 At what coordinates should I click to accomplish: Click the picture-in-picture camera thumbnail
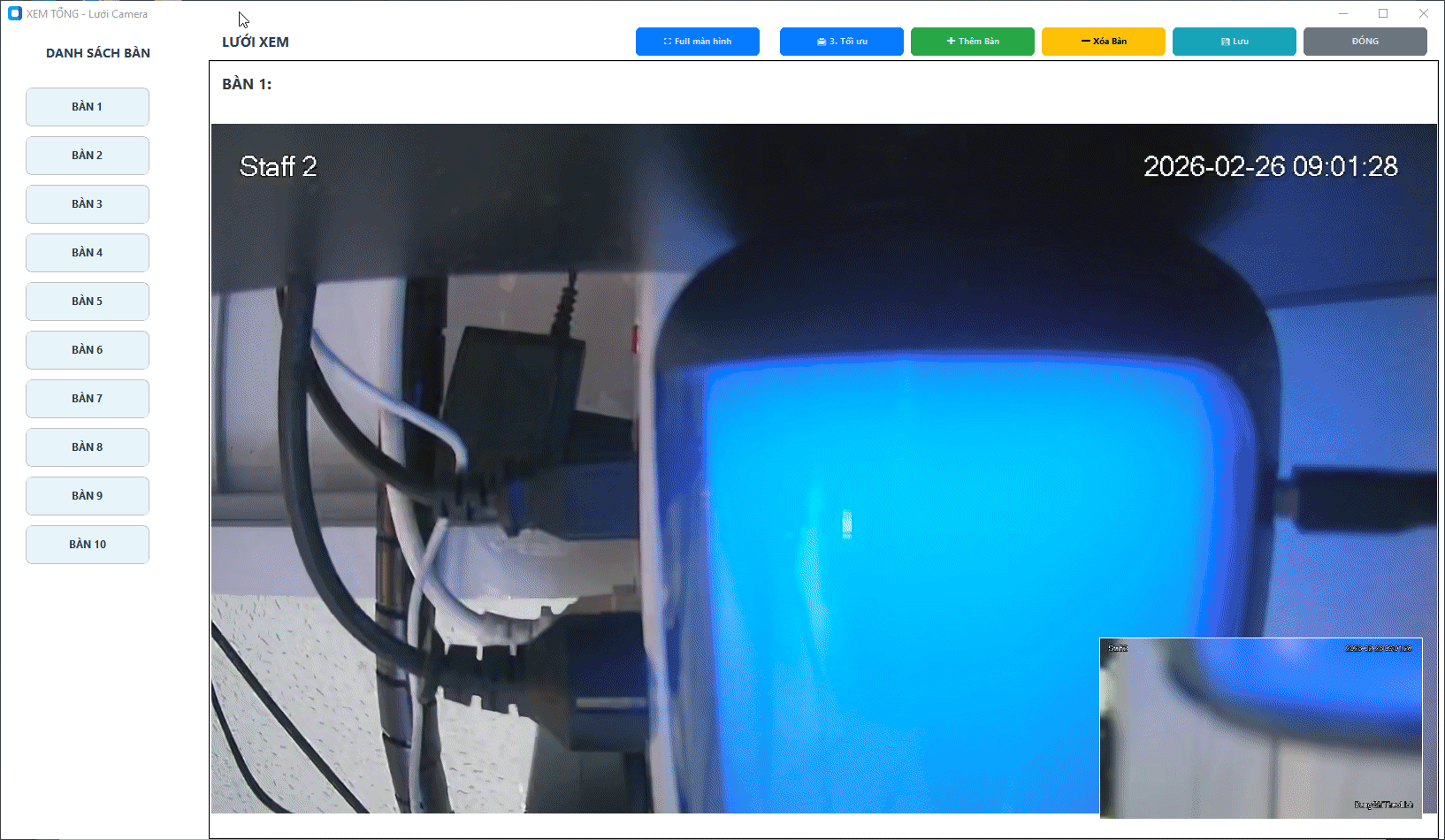pyautogui.click(x=1261, y=728)
